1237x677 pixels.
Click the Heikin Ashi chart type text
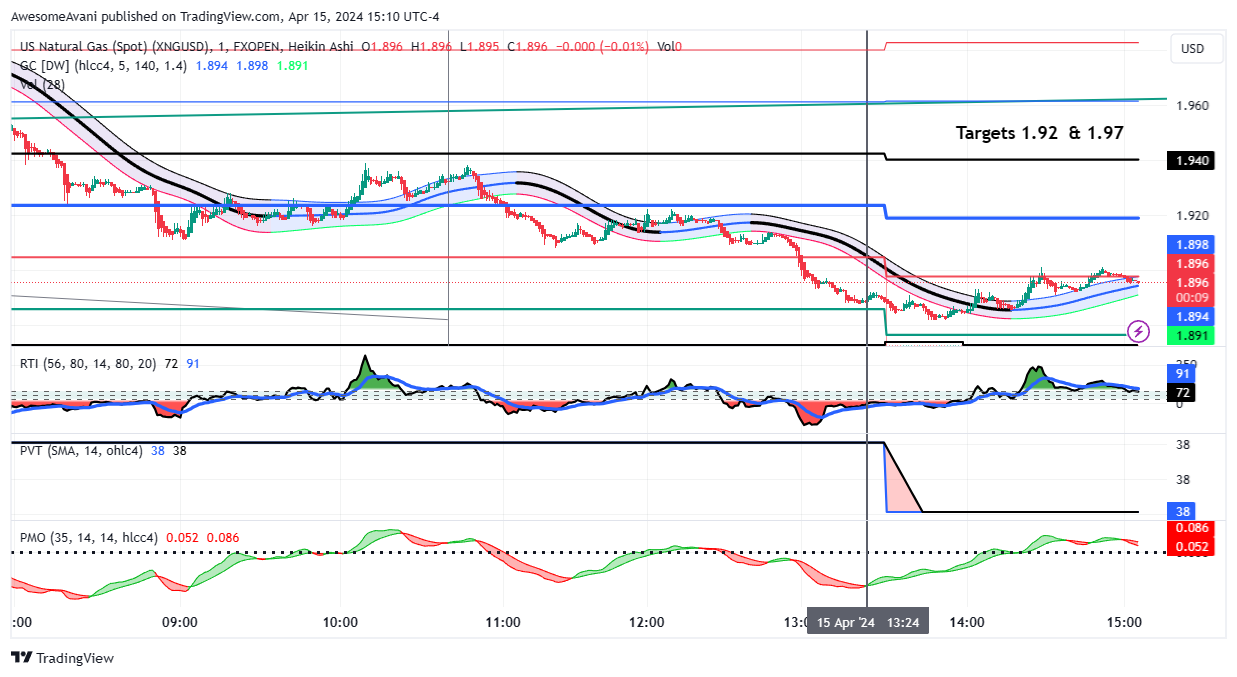pyautogui.click(x=323, y=46)
